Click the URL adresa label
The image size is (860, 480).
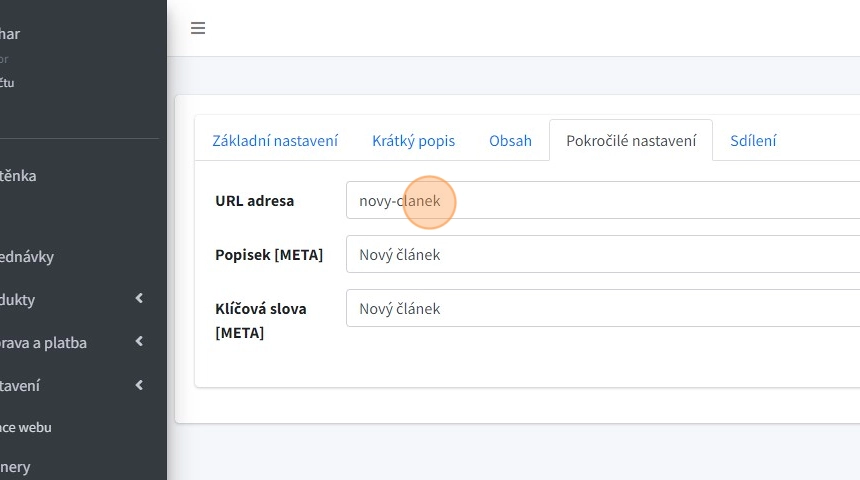click(254, 200)
